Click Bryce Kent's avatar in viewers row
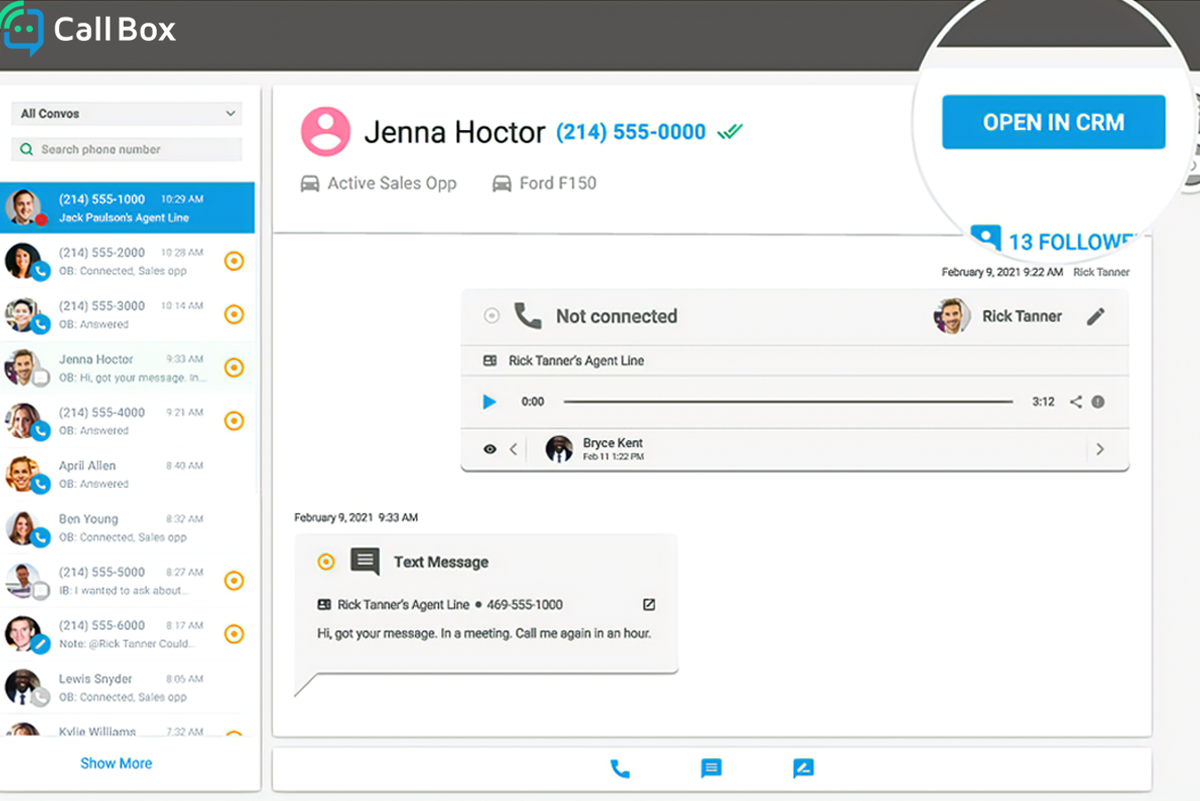The width and height of the screenshot is (1200, 801). (559, 449)
